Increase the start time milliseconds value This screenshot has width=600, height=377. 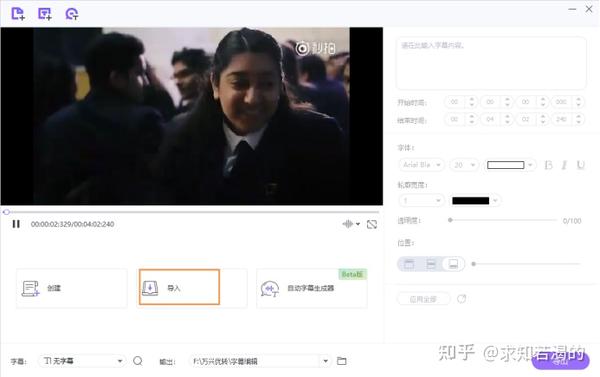(x=578, y=99)
